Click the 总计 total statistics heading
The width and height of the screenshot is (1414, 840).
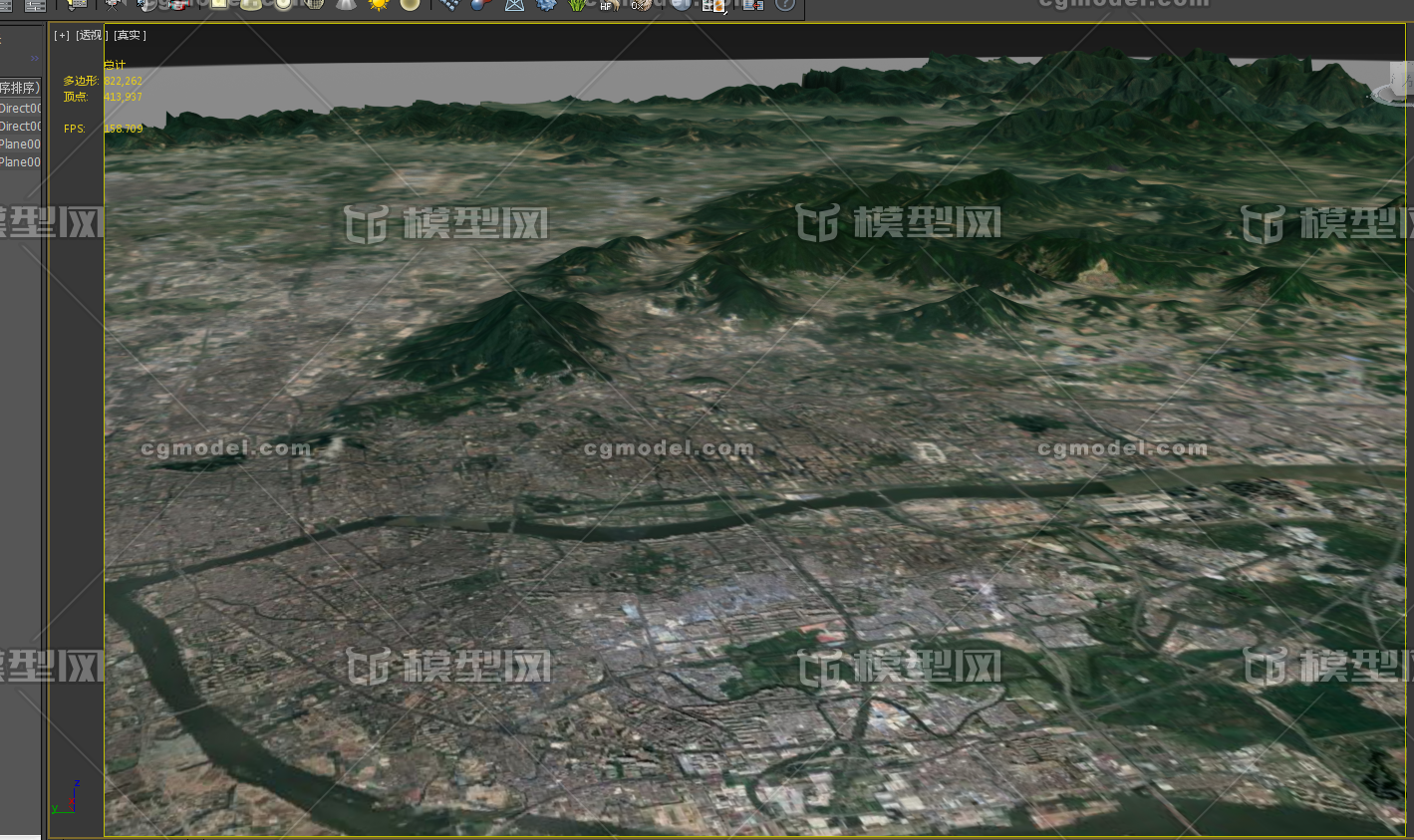tap(116, 65)
